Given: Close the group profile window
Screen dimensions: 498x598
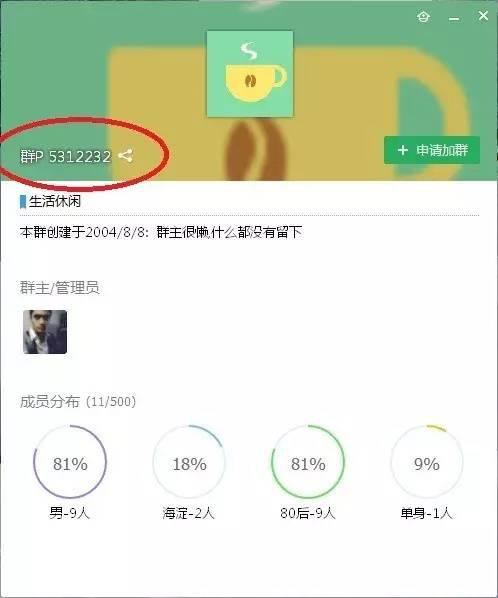Looking at the screenshot, I should 483,16.
